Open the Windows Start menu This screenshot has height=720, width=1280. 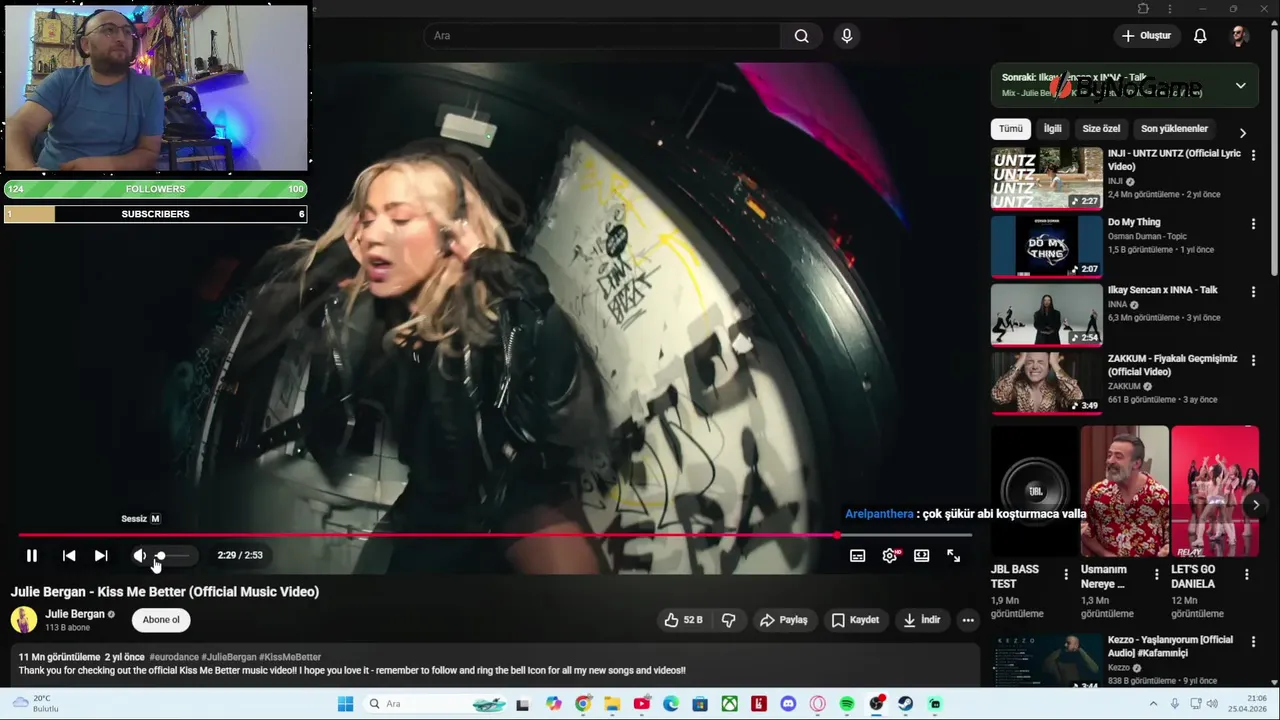click(x=345, y=704)
